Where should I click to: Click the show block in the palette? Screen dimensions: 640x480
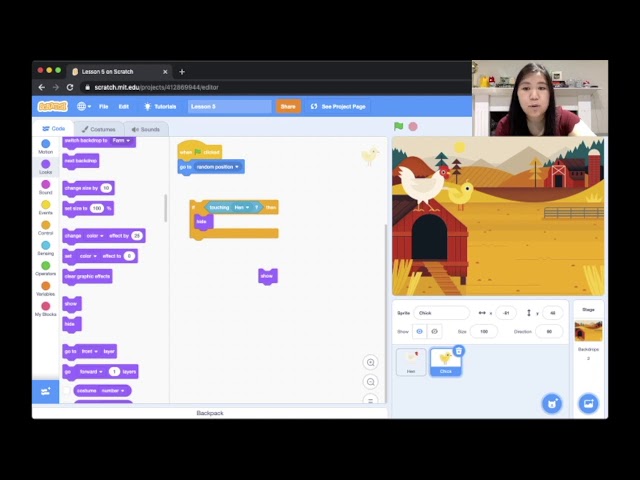[x=72, y=304]
